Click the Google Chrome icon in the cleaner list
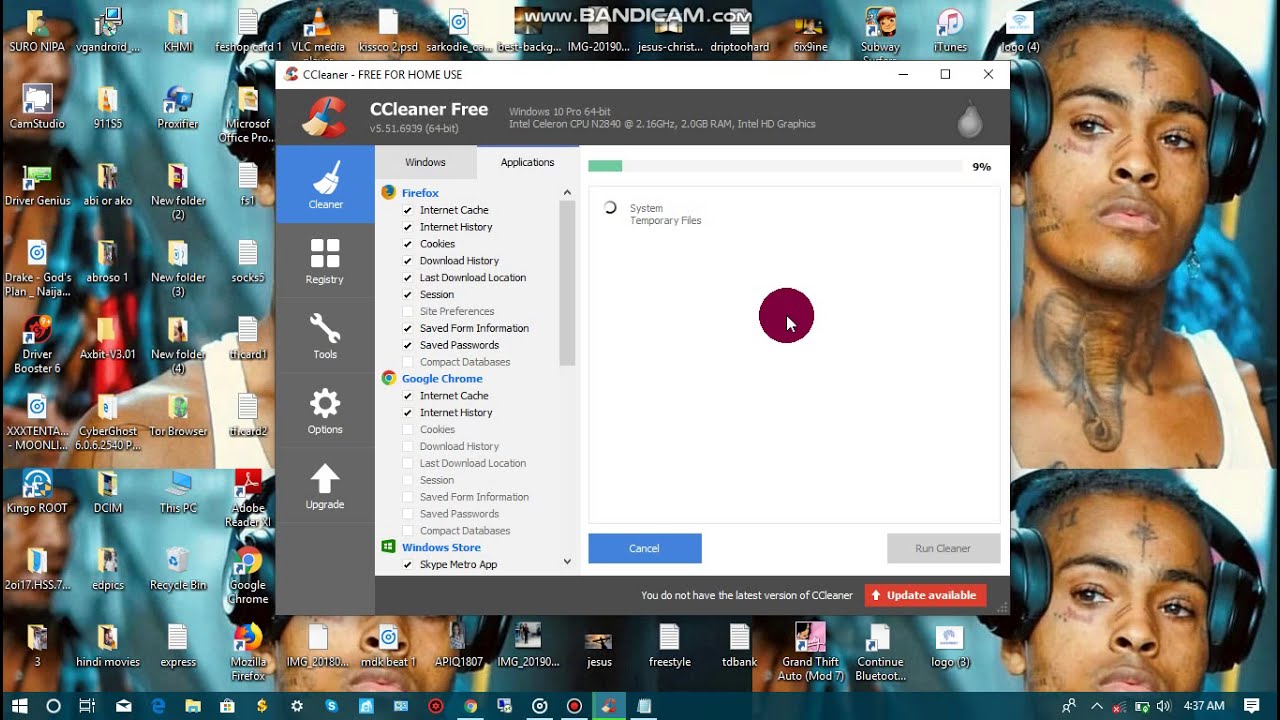This screenshot has height=720, width=1280. coord(389,378)
